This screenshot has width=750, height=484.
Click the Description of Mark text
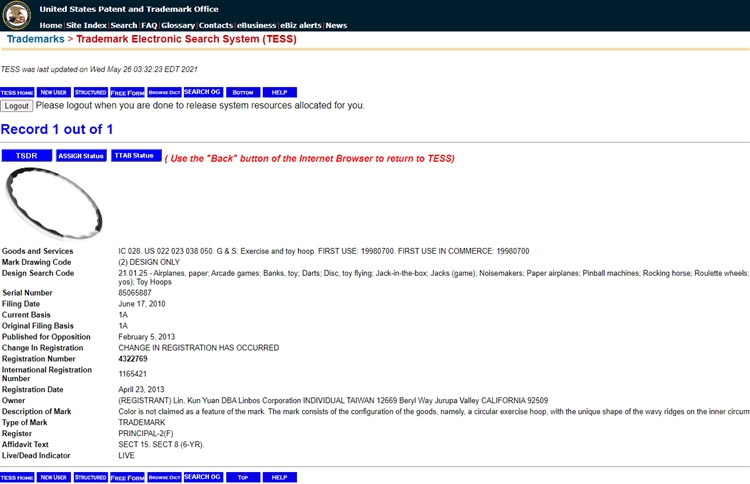point(434,411)
